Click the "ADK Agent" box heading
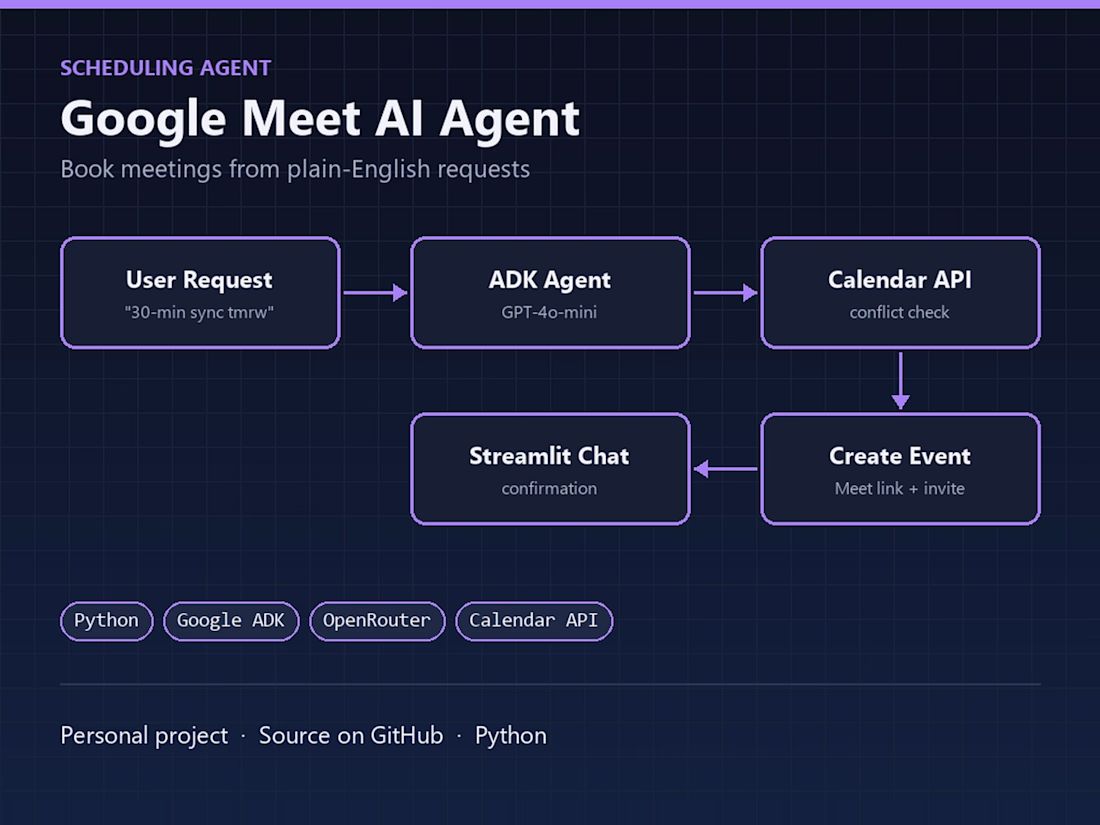This screenshot has height=825, width=1100. [550, 280]
